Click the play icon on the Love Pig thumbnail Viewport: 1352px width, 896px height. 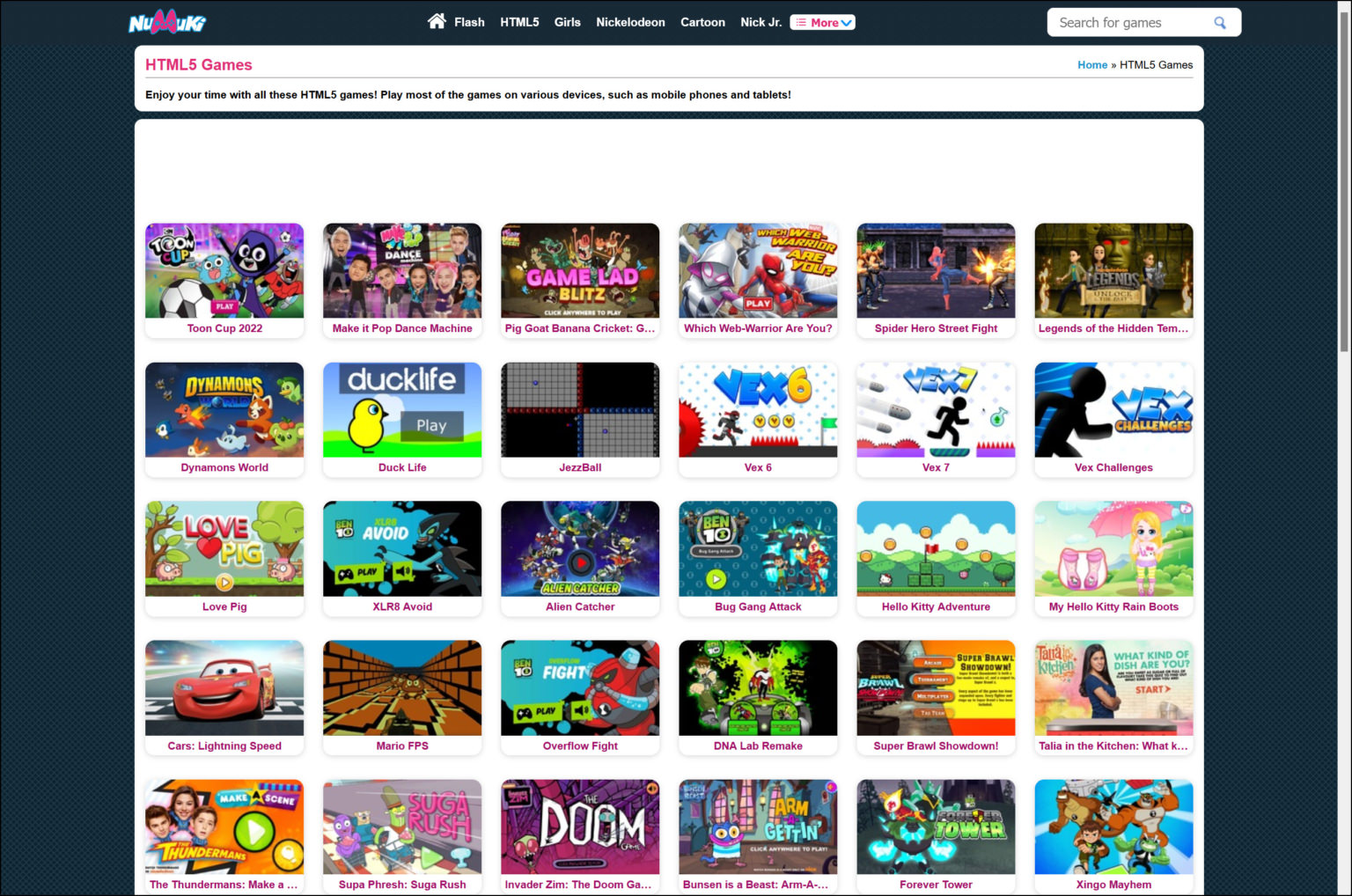[224, 581]
